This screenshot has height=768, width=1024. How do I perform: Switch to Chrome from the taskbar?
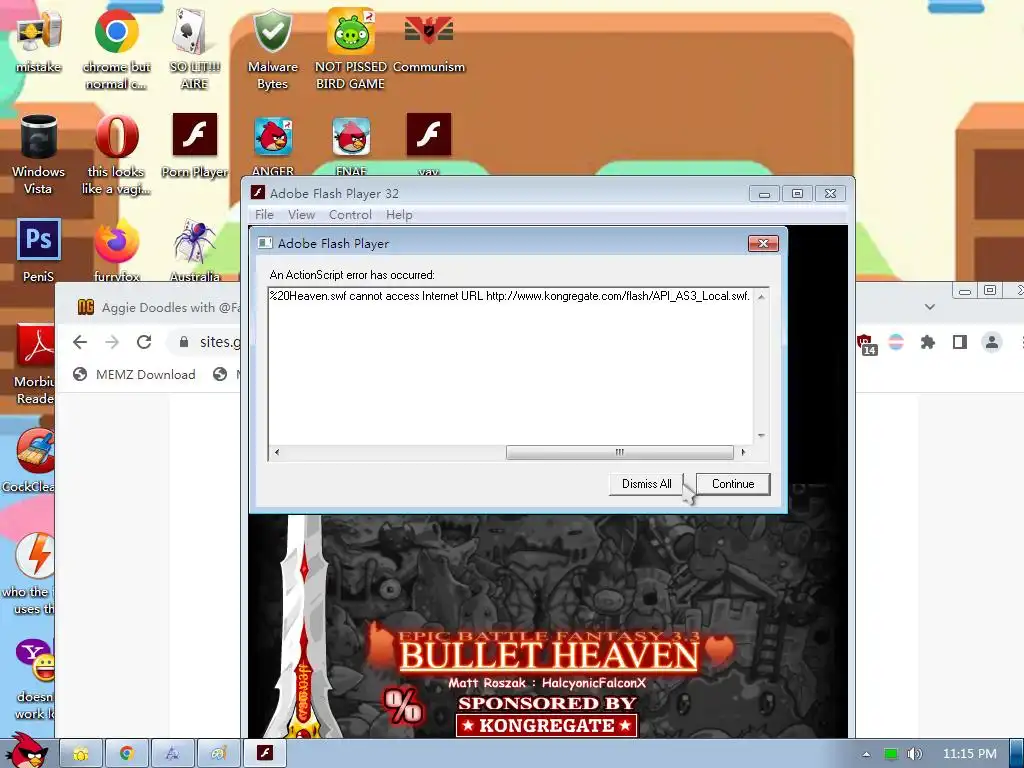(126, 754)
